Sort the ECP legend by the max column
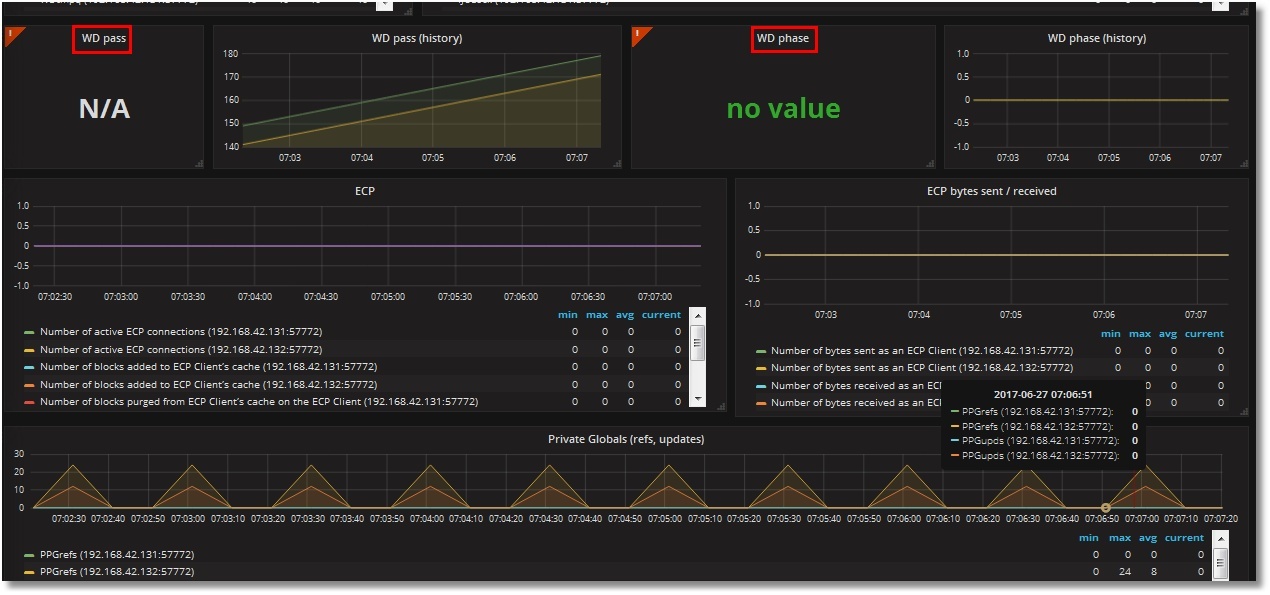The height and width of the screenshot is (595, 1270). (x=597, y=314)
